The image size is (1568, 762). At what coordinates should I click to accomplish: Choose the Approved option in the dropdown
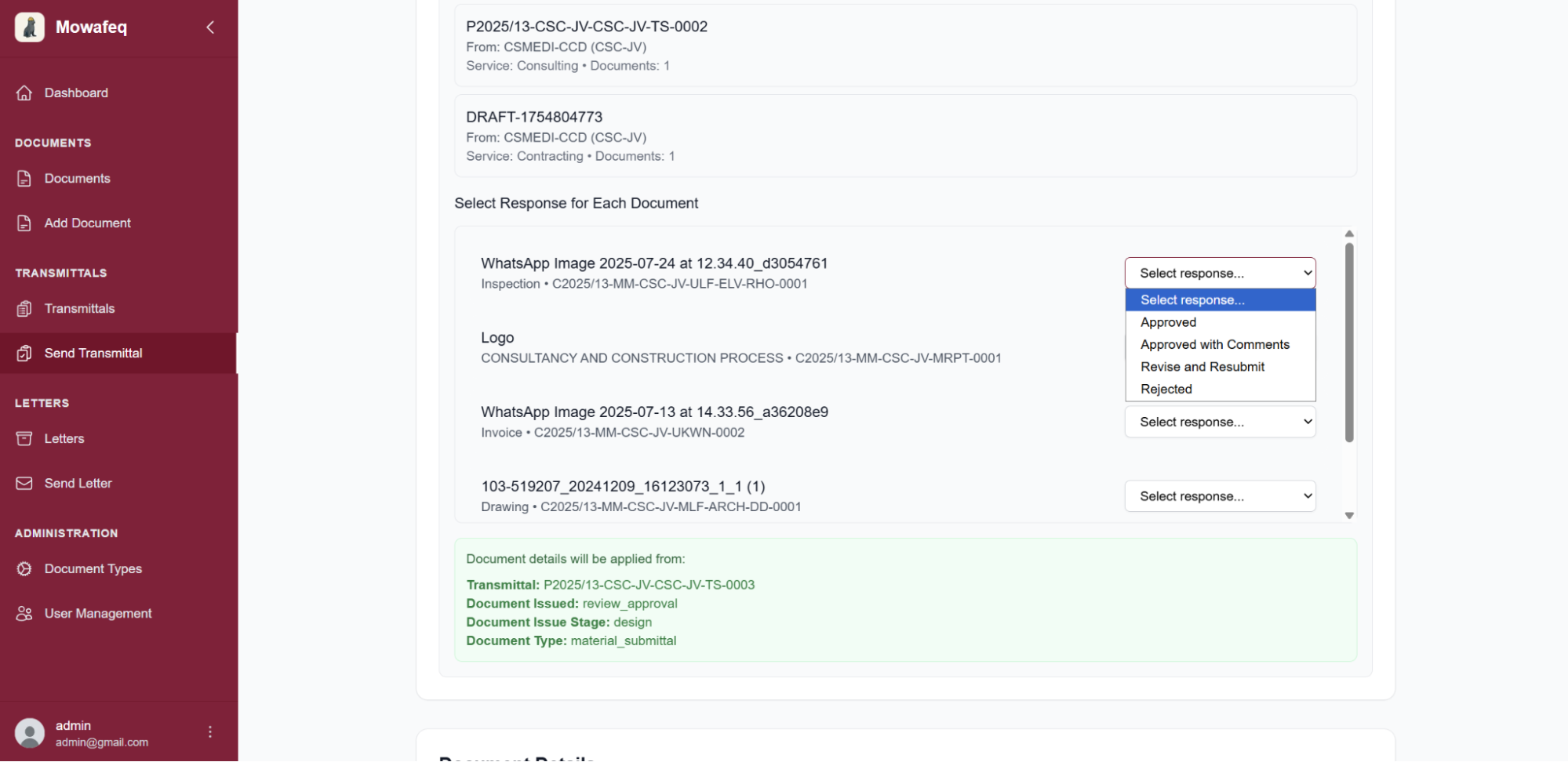tap(1168, 322)
